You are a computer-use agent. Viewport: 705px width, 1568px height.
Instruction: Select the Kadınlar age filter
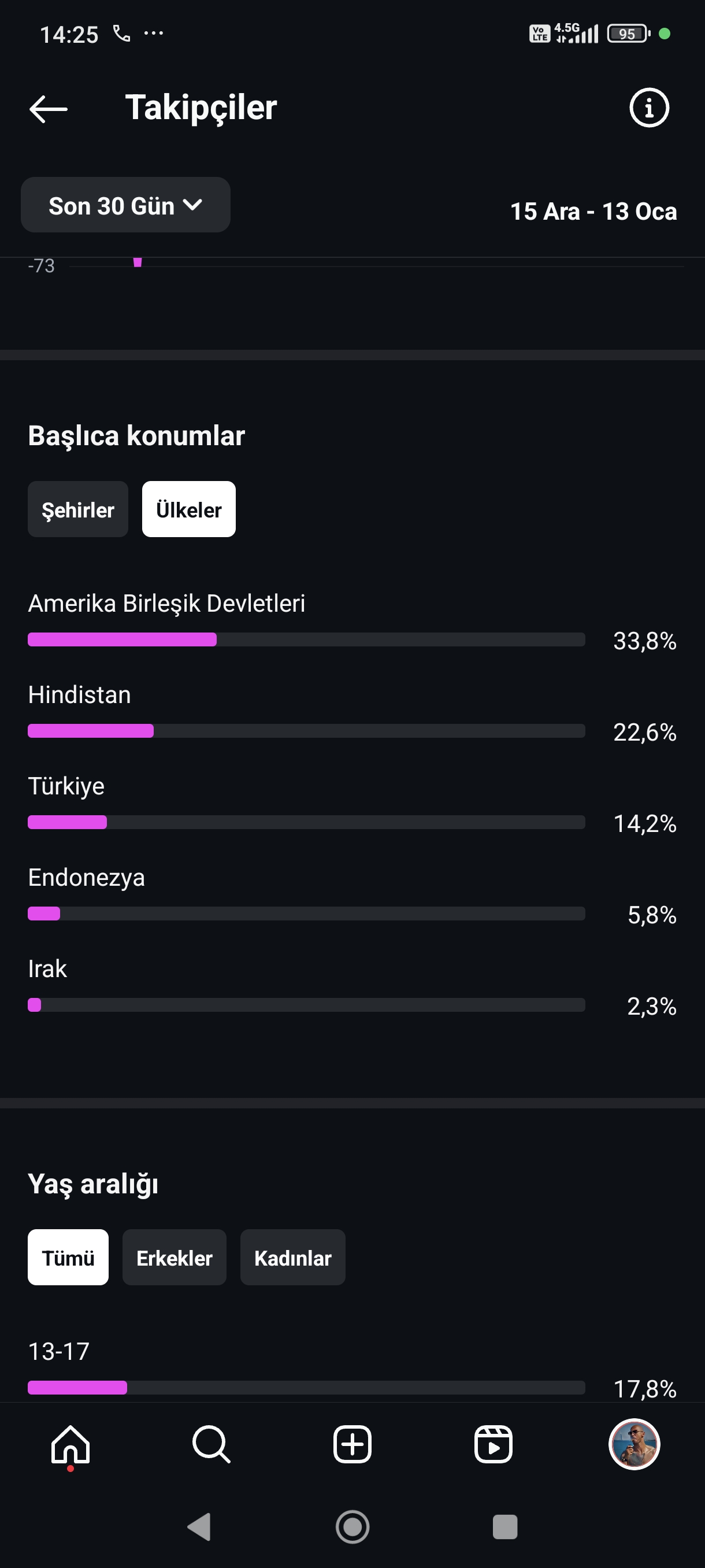pos(292,1257)
